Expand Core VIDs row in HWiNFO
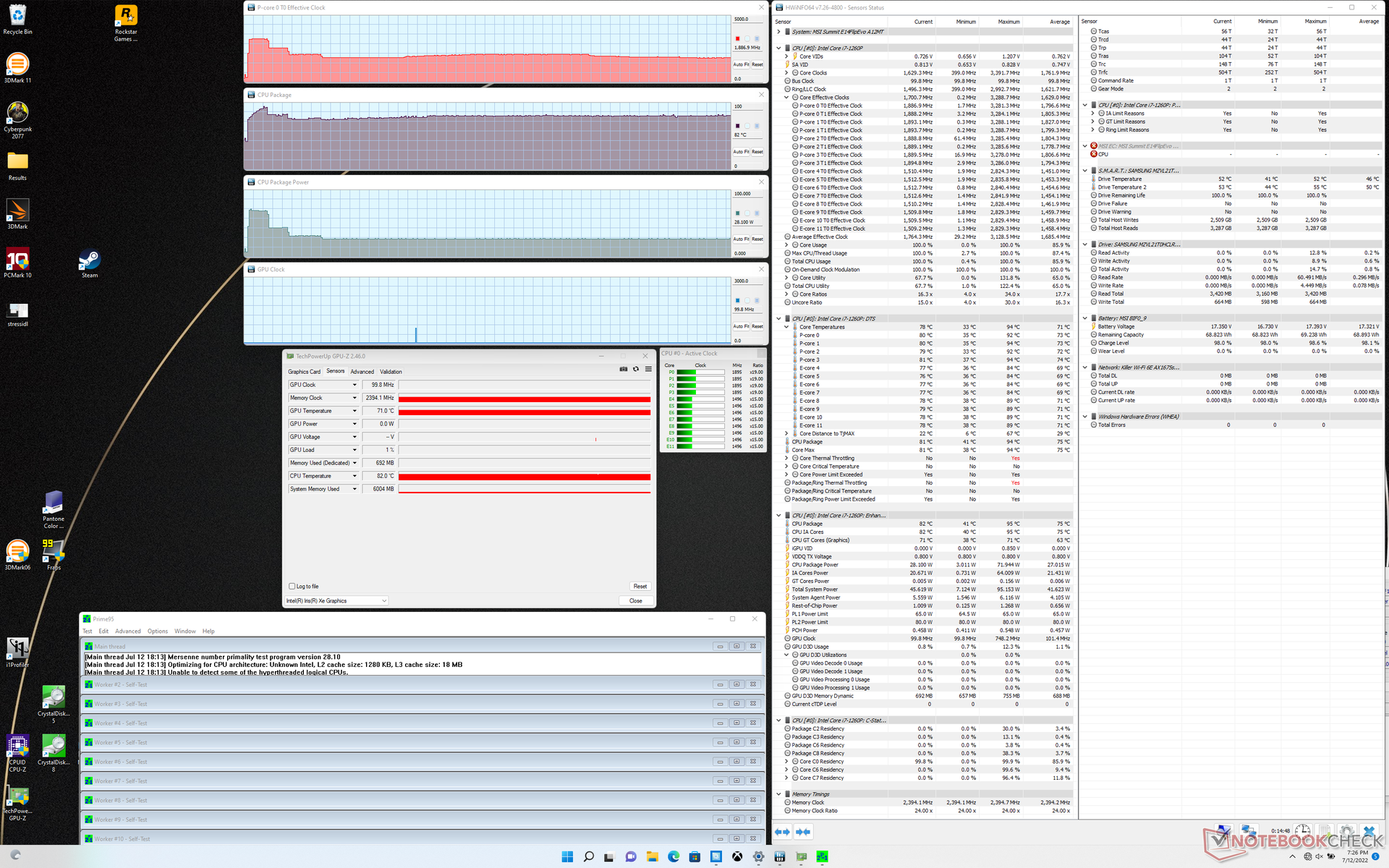 [x=787, y=56]
